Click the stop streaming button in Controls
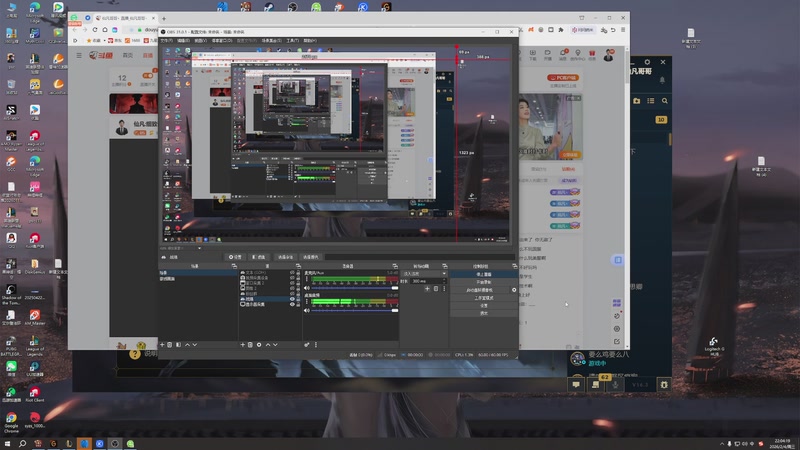The height and width of the screenshot is (450, 800). (484, 274)
